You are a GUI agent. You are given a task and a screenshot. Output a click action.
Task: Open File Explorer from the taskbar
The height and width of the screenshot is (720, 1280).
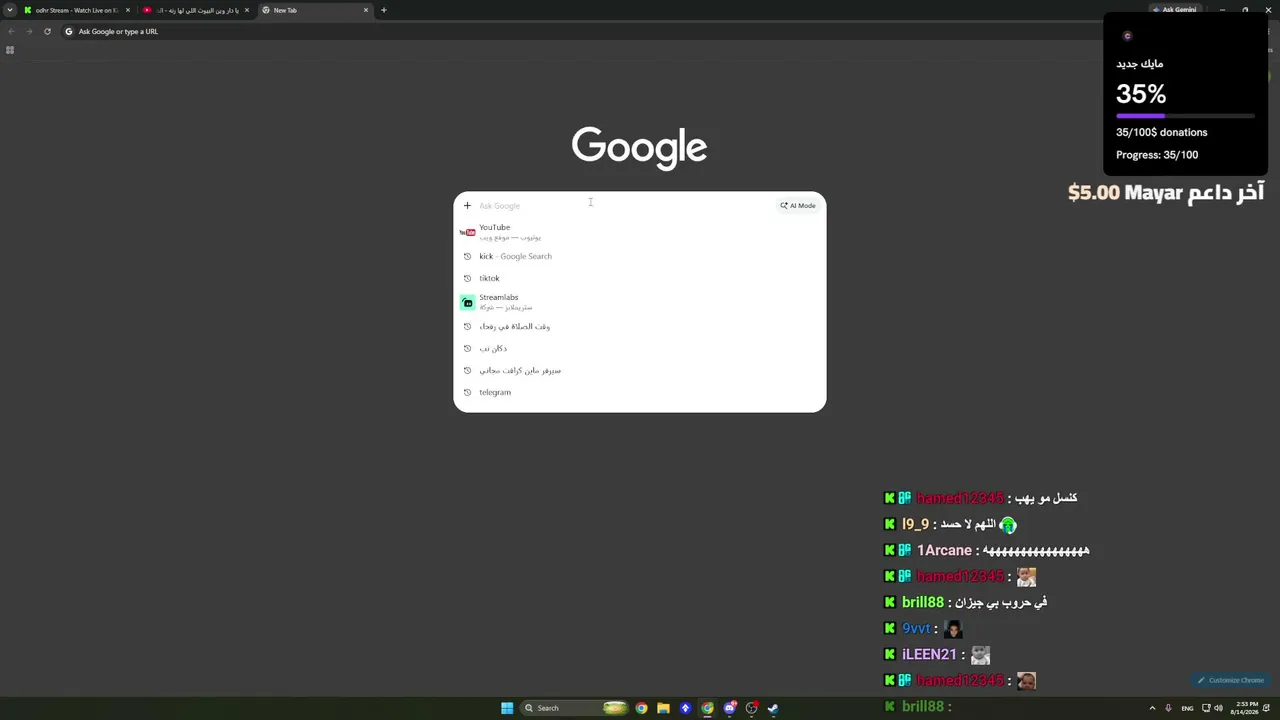(663, 708)
